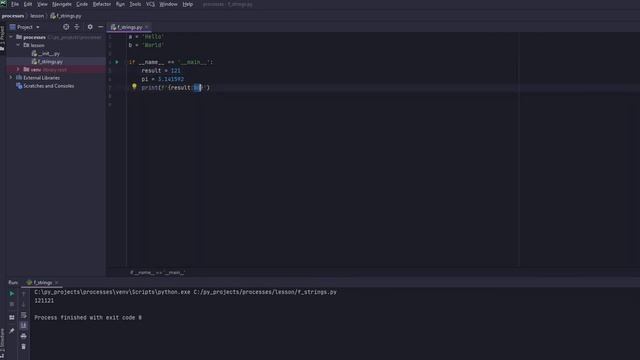This screenshot has width=640, height=360.
Task: Click the print(f'{result...') code line
Action: pyautogui.click(x=176, y=88)
